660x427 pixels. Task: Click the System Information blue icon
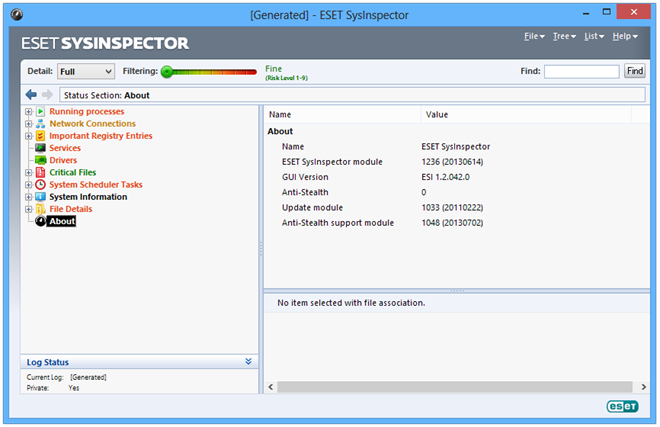point(40,197)
